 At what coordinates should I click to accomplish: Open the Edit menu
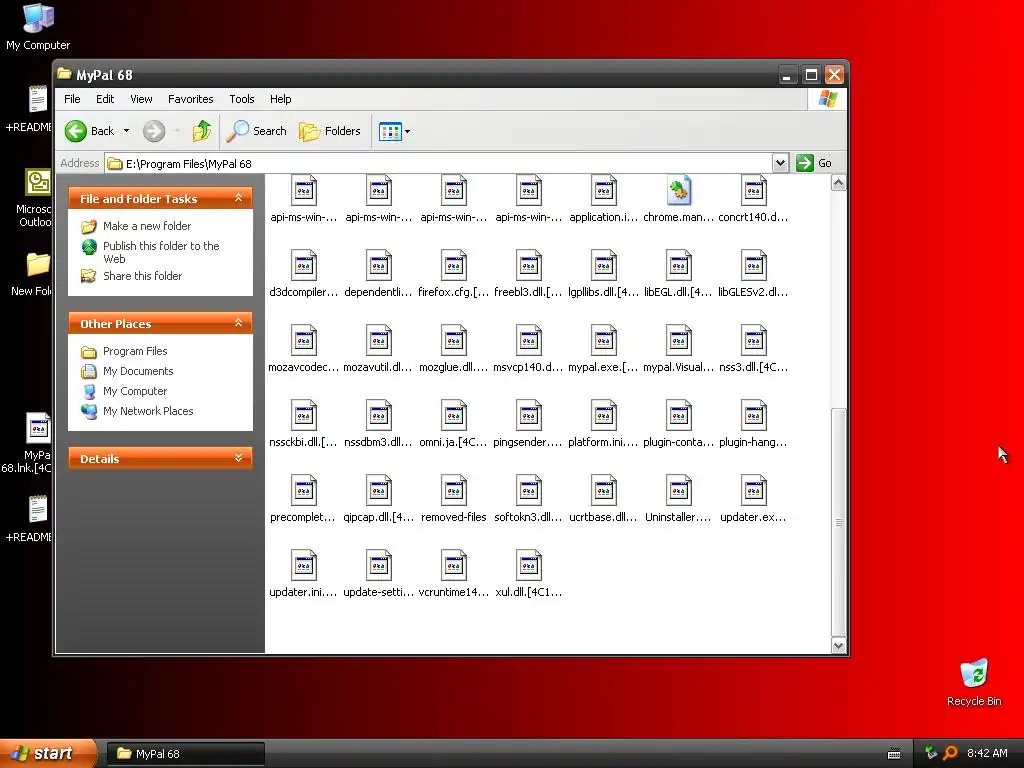click(x=105, y=99)
